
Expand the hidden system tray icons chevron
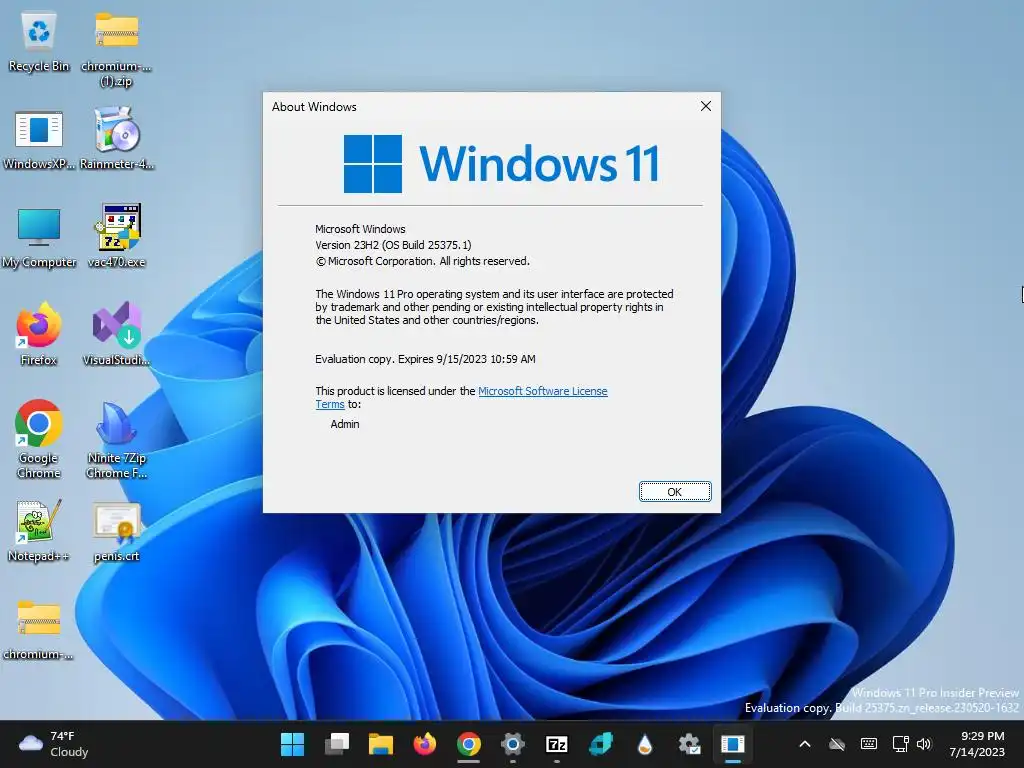pos(805,744)
